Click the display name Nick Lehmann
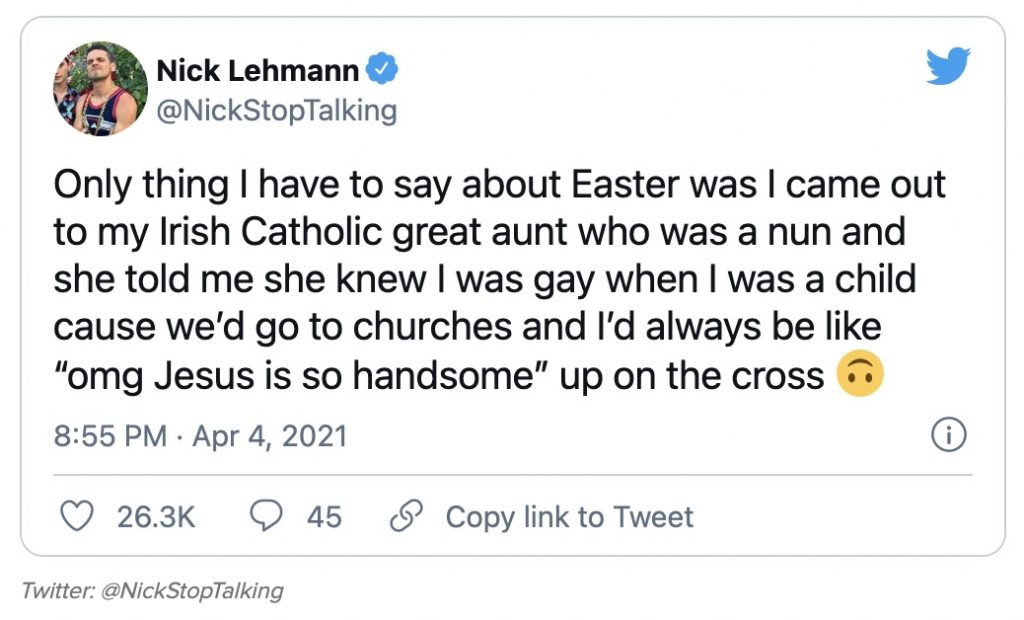 pos(257,70)
